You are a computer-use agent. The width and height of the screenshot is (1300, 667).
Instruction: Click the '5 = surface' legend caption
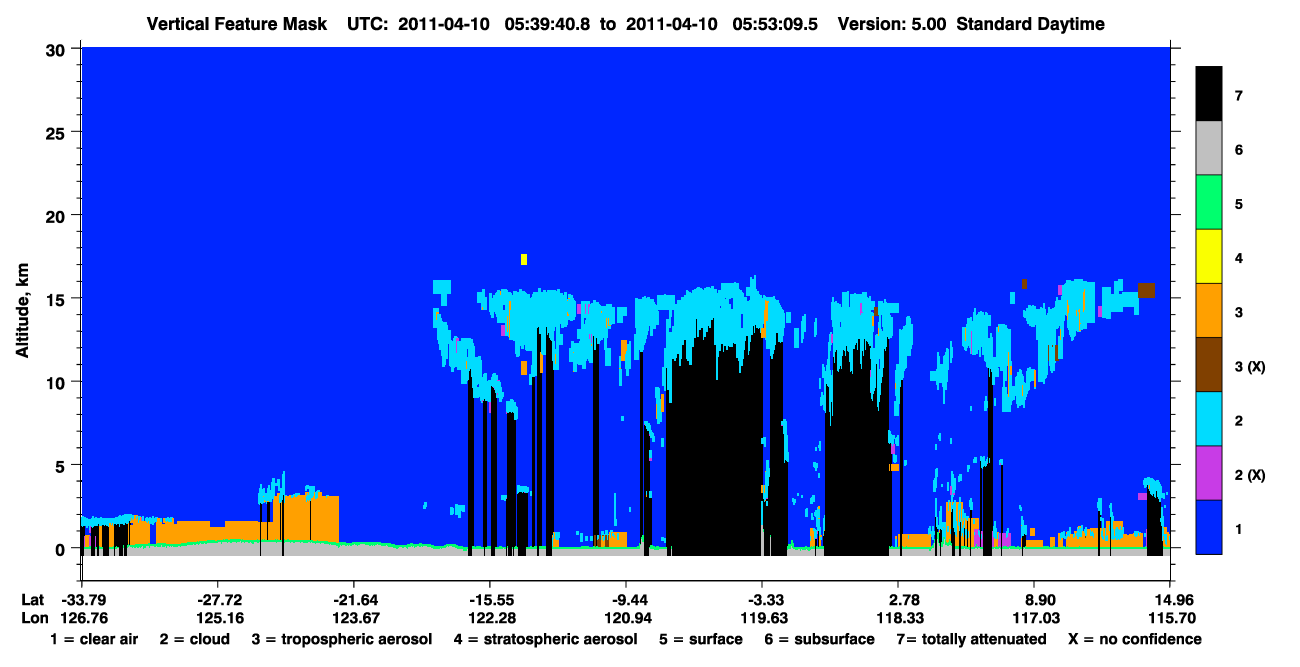701,639
